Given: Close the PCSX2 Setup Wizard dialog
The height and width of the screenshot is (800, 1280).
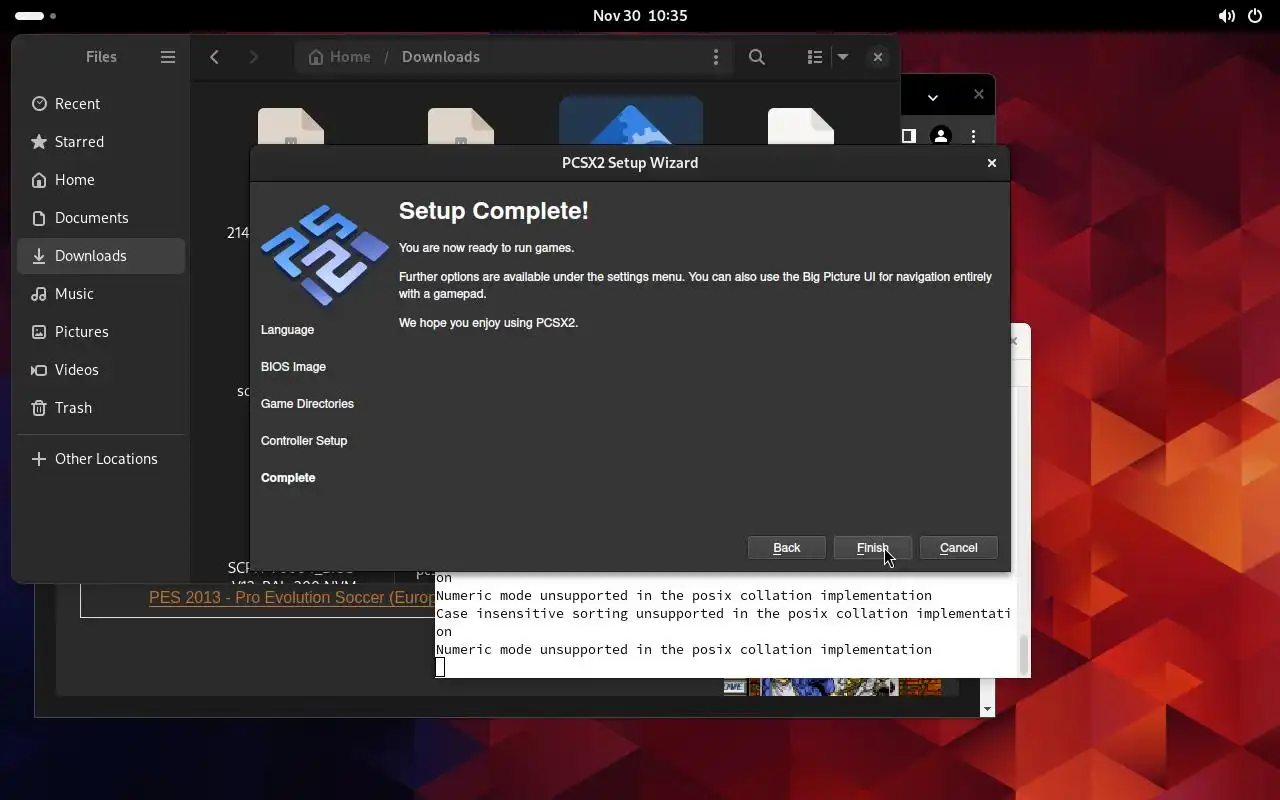Looking at the screenshot, I should 992,163.
